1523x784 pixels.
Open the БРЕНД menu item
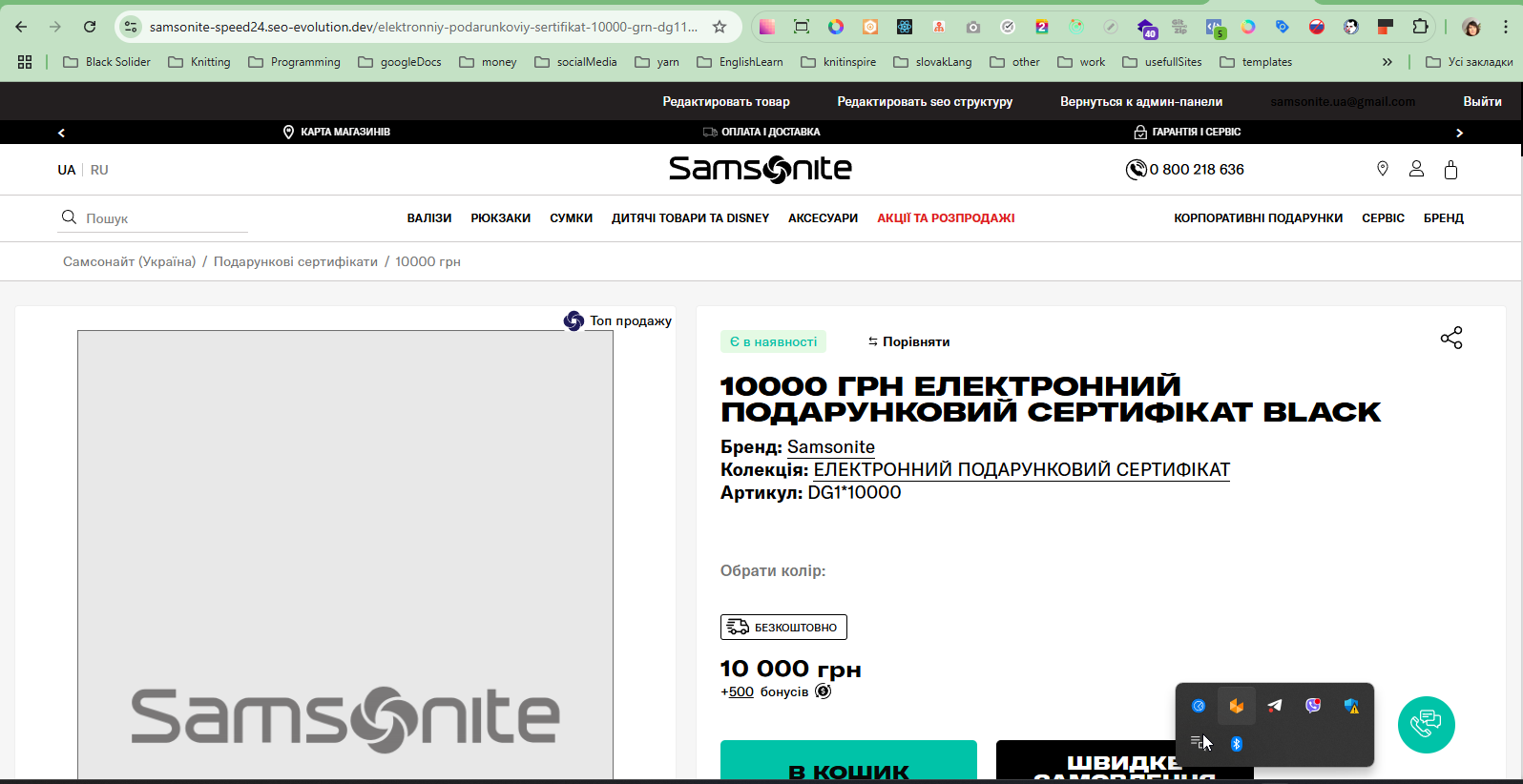coord(1443,218)
